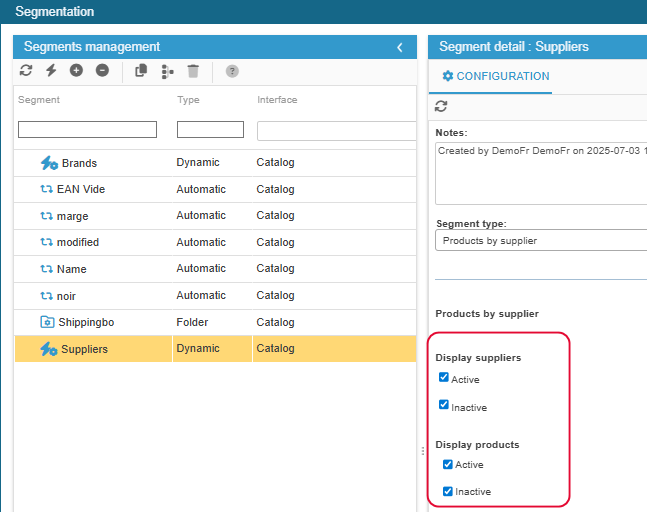The height and width of the screenshot is (512, 647).
Task: Click the panel splitter handle dots
Action: [x=423, y=451]
